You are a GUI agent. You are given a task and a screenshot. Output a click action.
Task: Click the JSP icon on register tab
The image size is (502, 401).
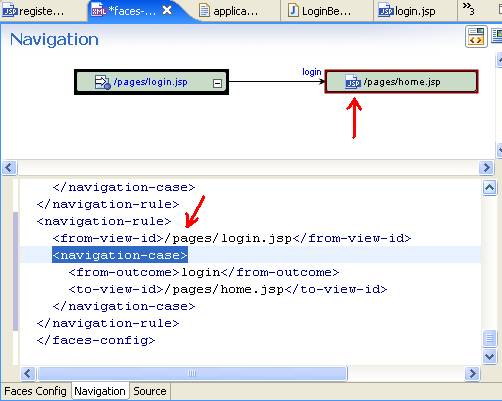[10, 11]
